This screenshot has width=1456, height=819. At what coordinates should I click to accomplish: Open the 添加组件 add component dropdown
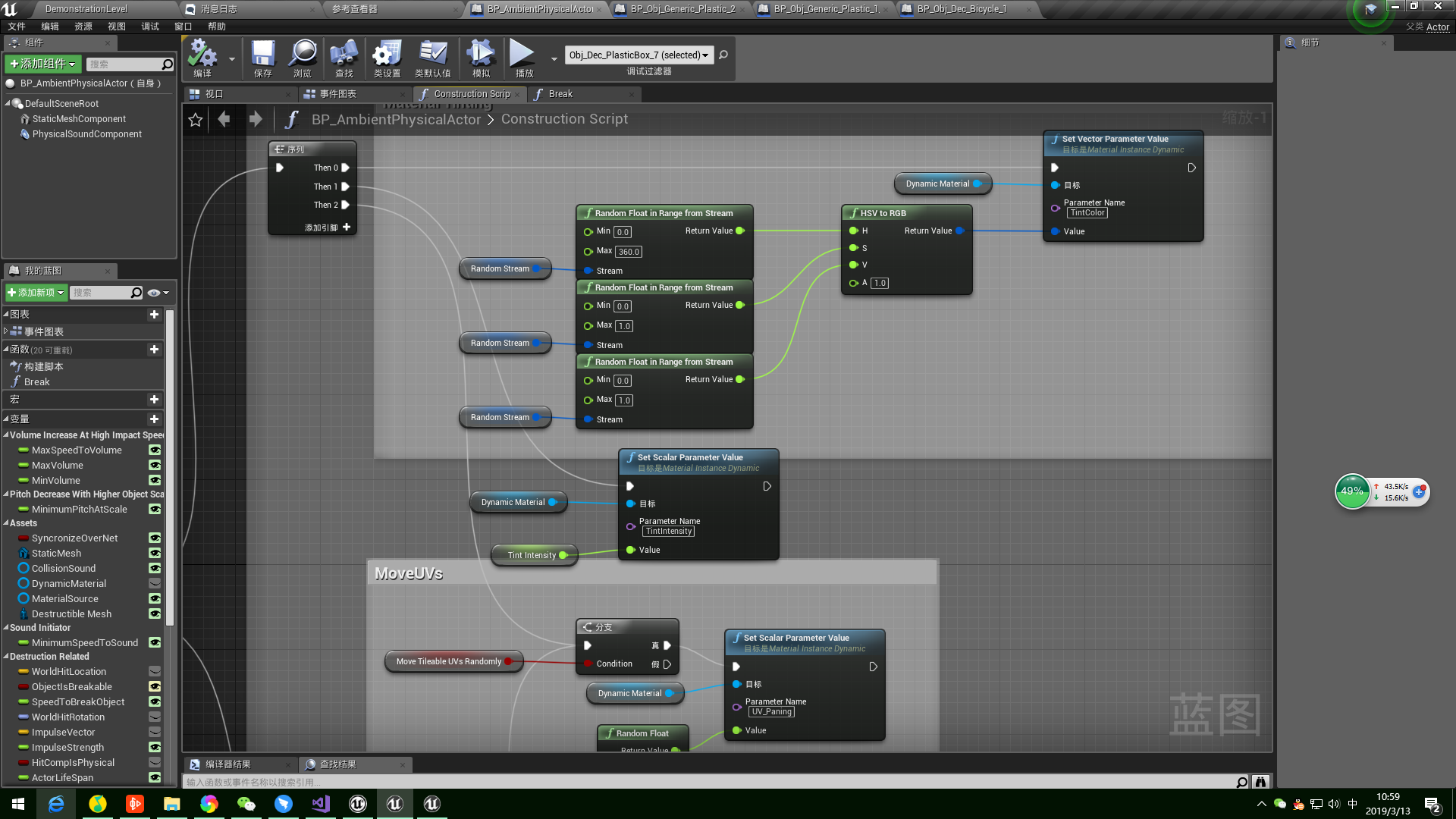42,64
